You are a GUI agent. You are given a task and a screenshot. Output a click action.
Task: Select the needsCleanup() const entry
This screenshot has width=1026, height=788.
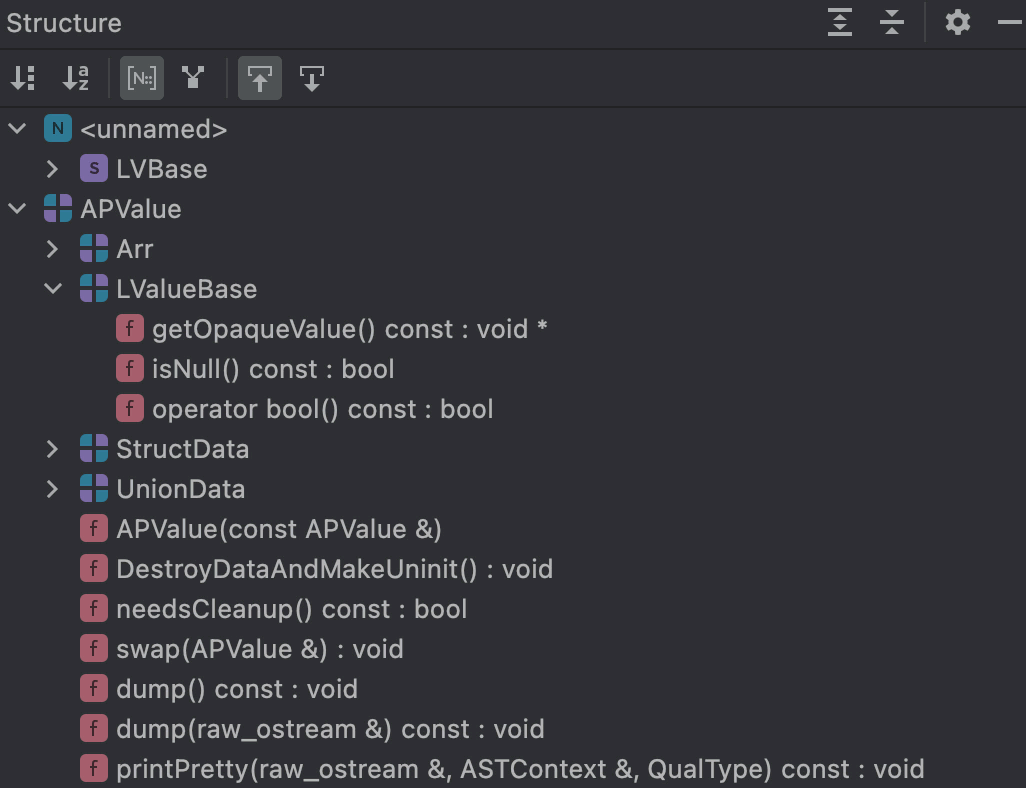(x=291, y=609)
